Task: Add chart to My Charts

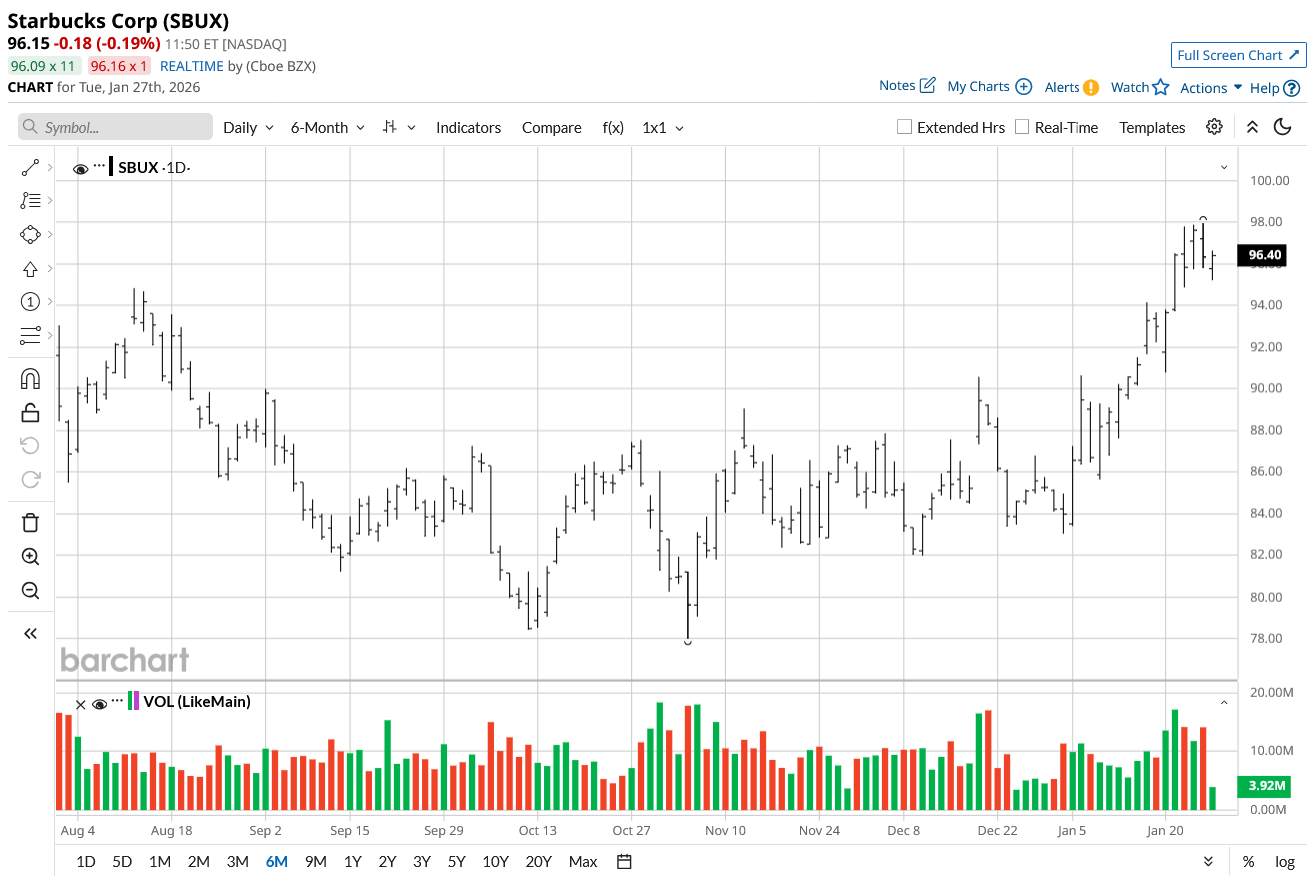Action: (989, 87)
